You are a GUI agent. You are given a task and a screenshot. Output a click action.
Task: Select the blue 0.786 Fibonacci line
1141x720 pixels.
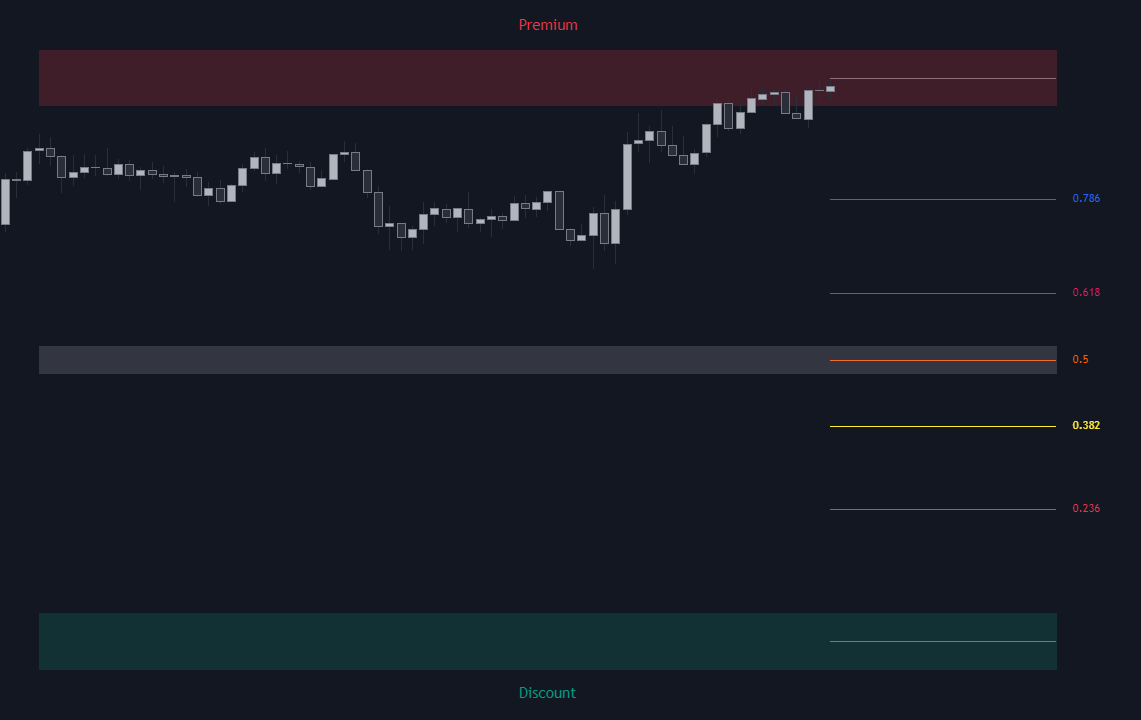pyautogui.click(x=942, y=199)
